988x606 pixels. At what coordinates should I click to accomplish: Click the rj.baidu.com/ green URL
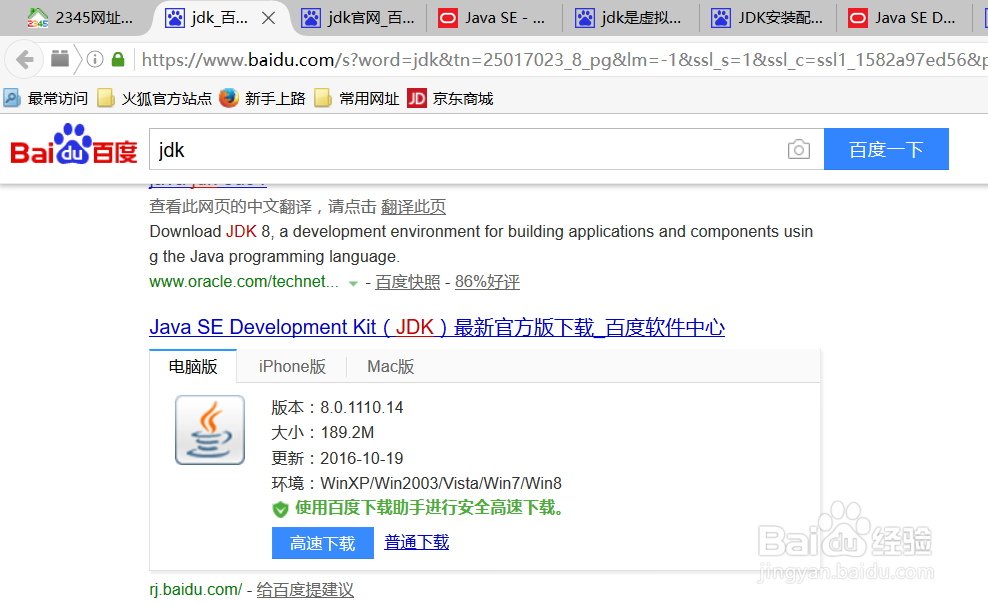195,590
